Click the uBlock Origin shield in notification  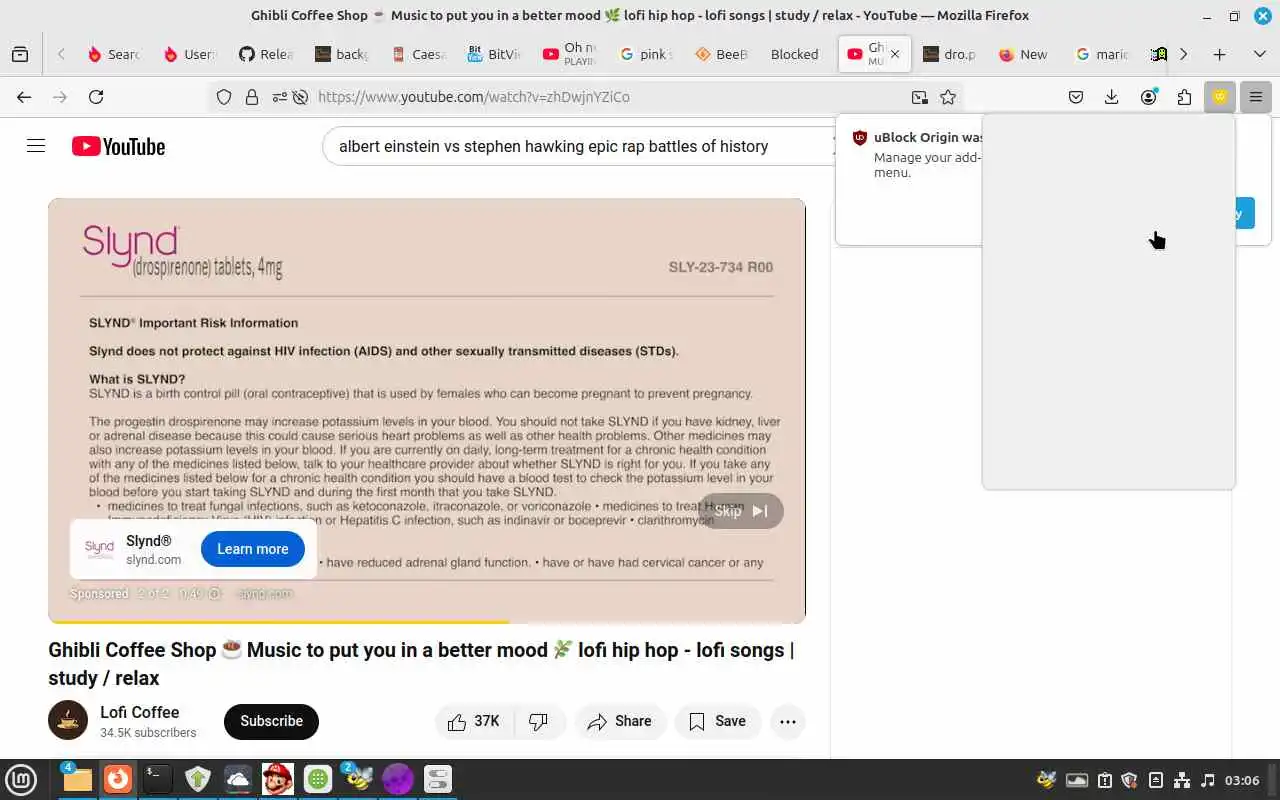(x=859, y=138)
